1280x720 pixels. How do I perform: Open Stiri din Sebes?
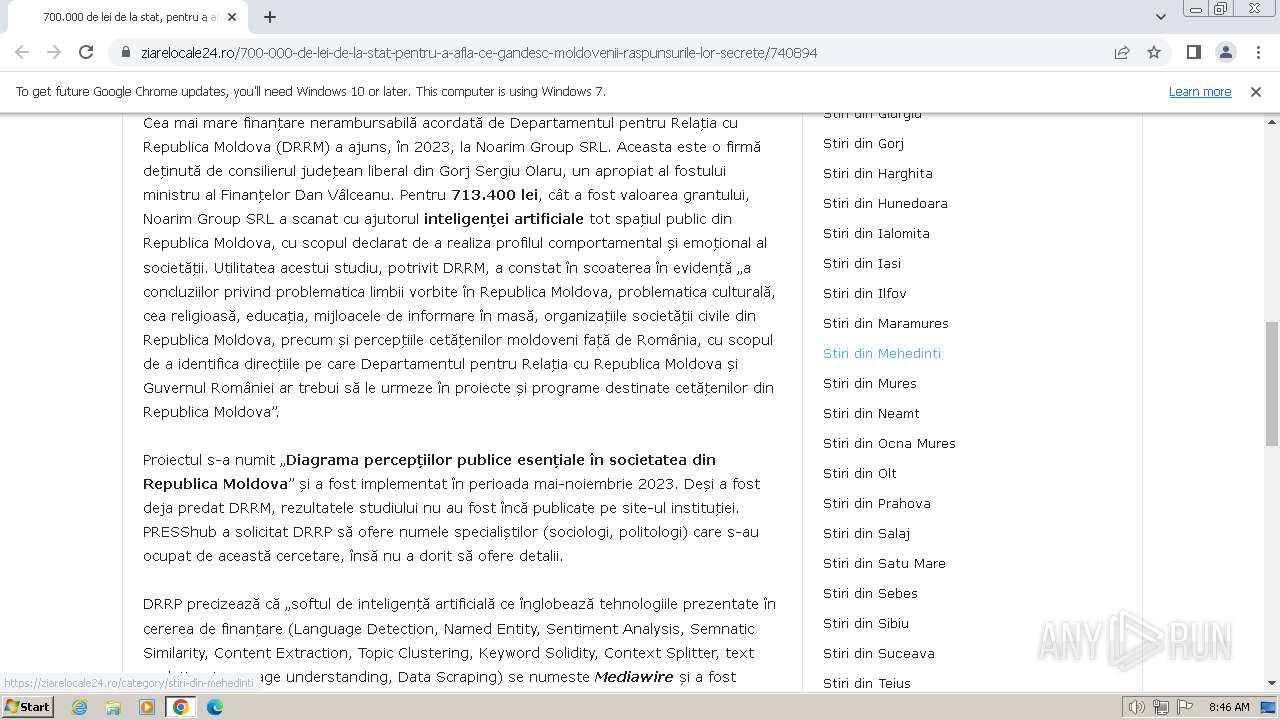[870, 593]
